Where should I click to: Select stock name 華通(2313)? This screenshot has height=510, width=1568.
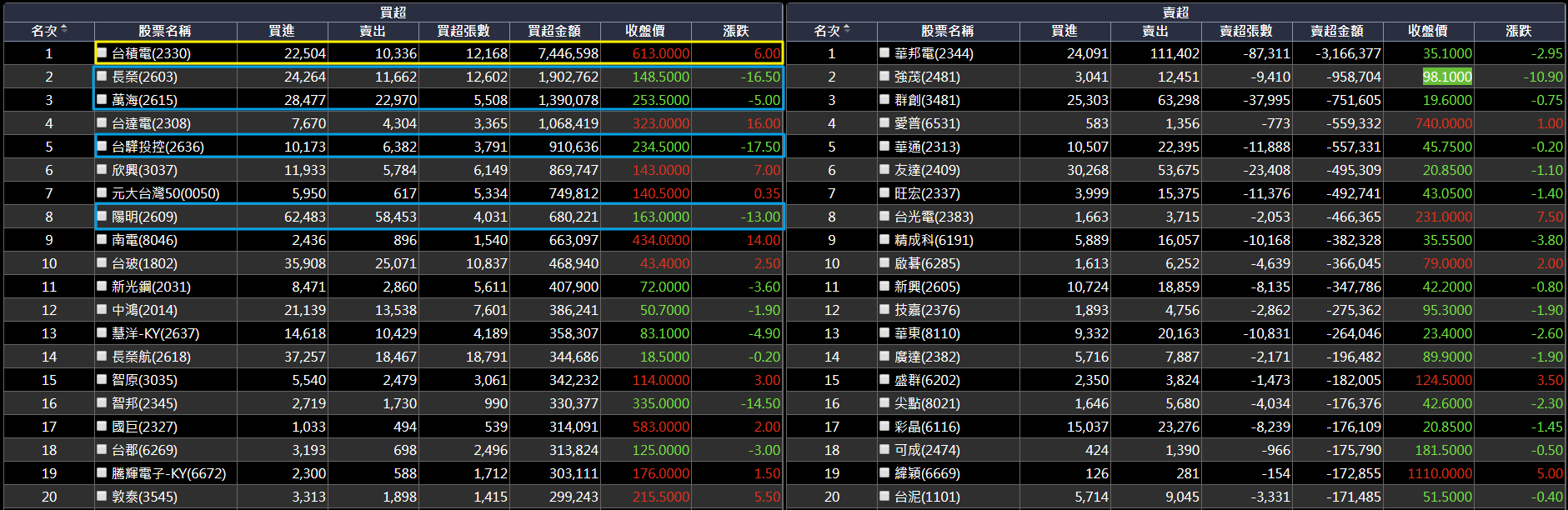927,147
